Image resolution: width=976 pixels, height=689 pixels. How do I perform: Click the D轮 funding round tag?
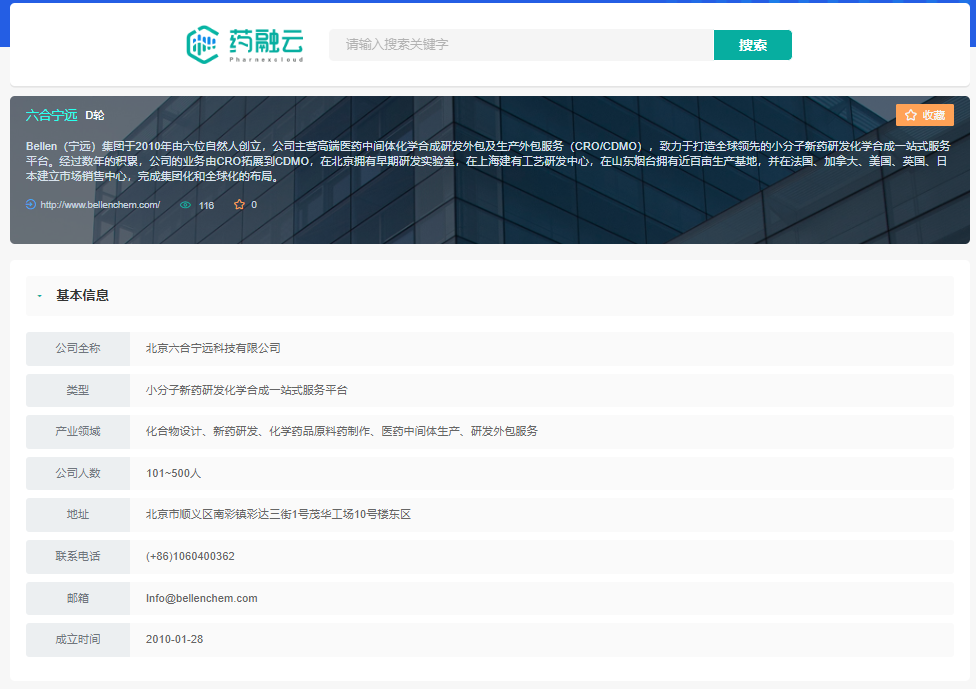click(x=95, y=115)
